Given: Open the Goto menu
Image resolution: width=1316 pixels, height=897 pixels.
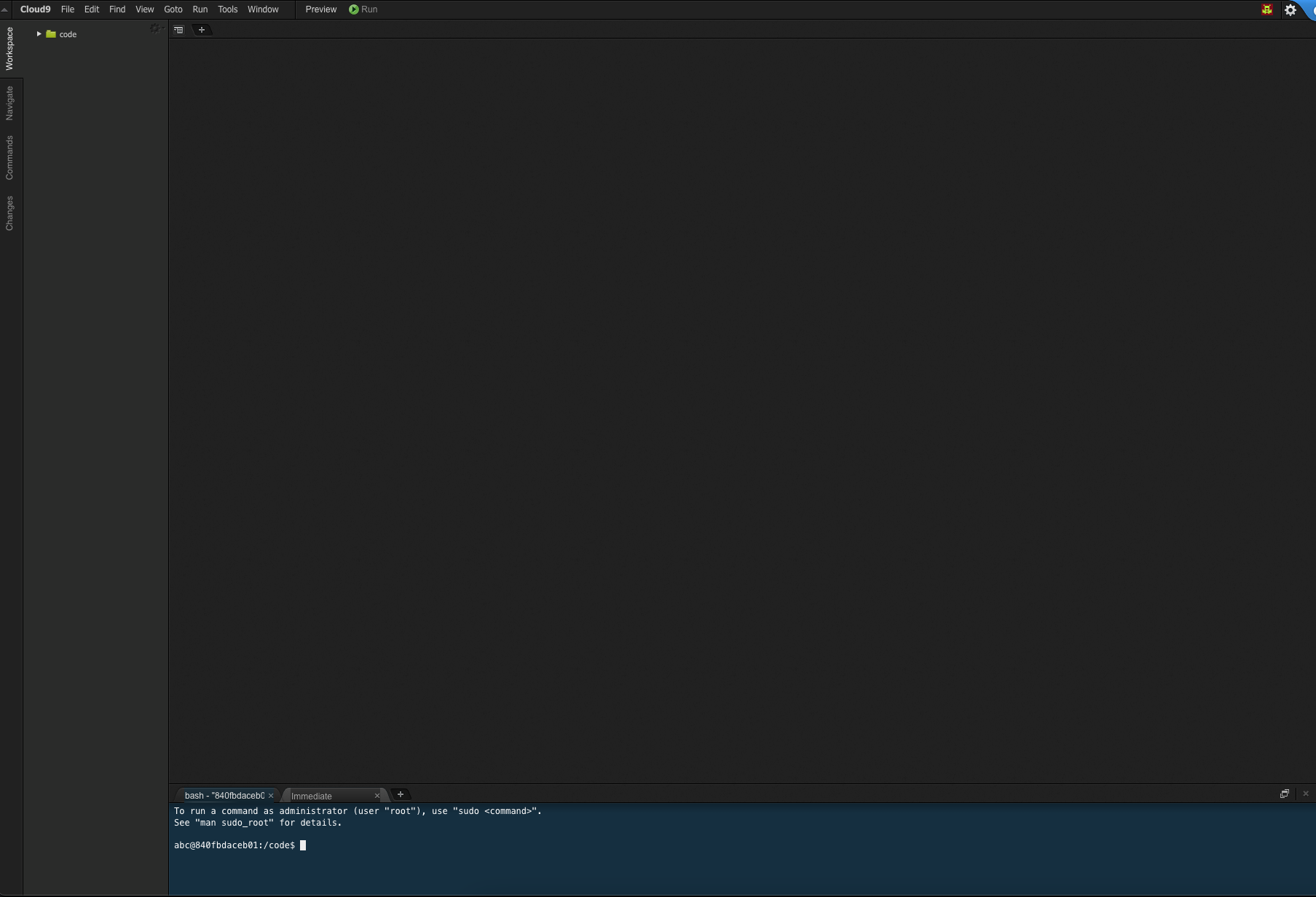Looking at the screenshot, I should [173, 9].
